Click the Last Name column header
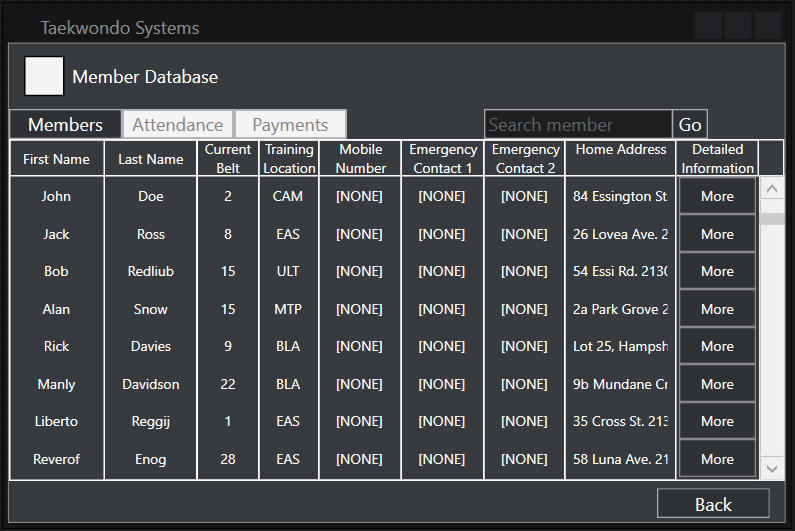Screen dimensions: 795x531 point(151,159)
